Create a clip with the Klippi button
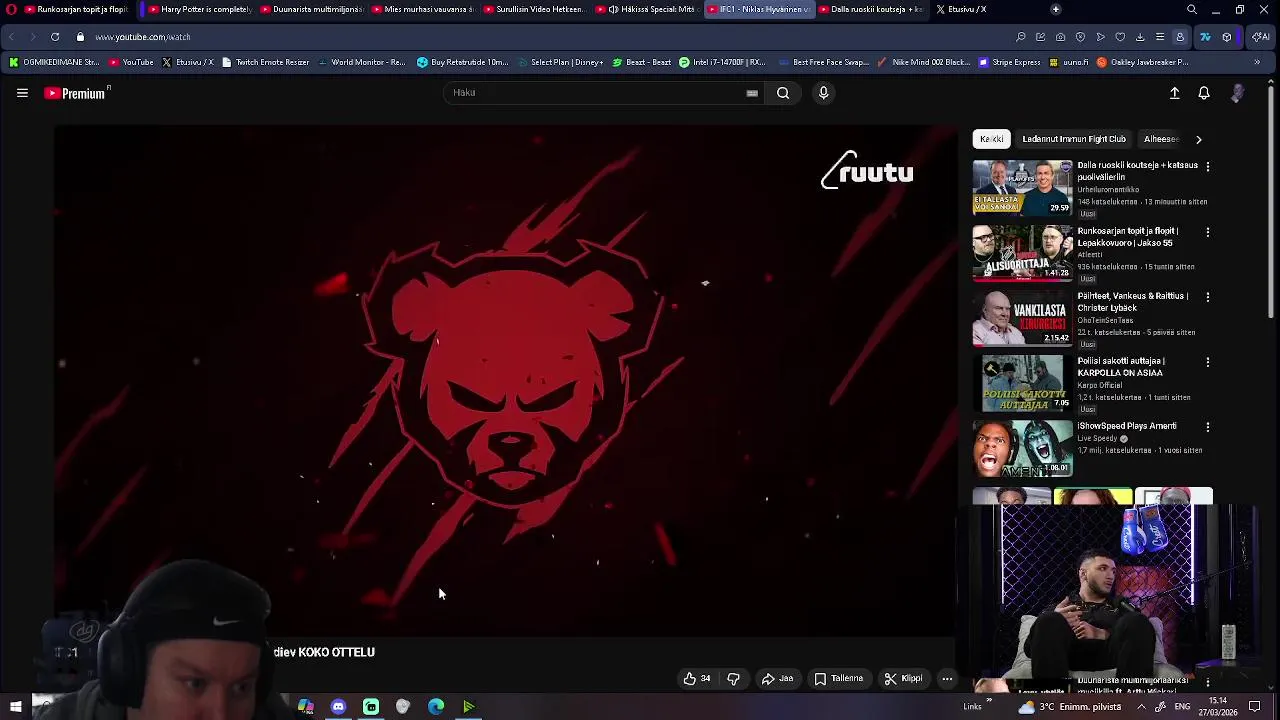Screen dimensions: 1280x720 pos(903,678)
